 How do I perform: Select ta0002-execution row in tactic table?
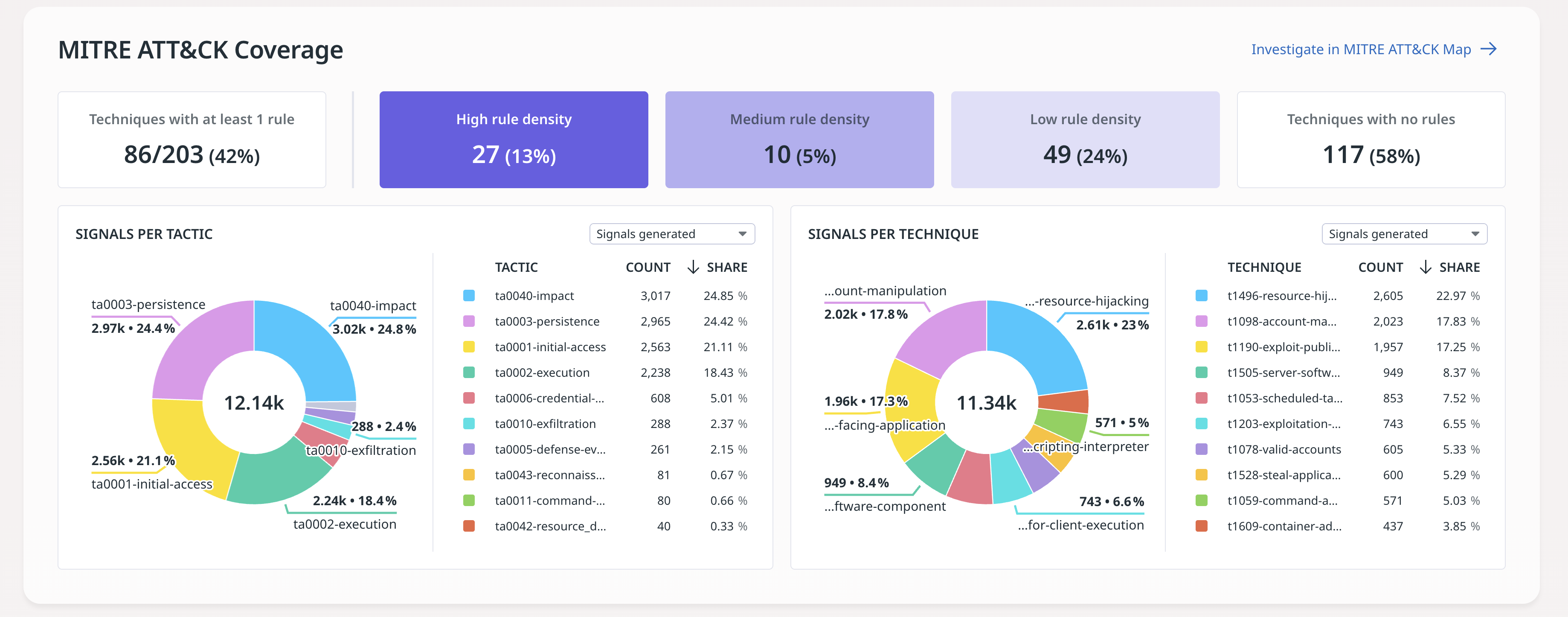pos(605,372)
